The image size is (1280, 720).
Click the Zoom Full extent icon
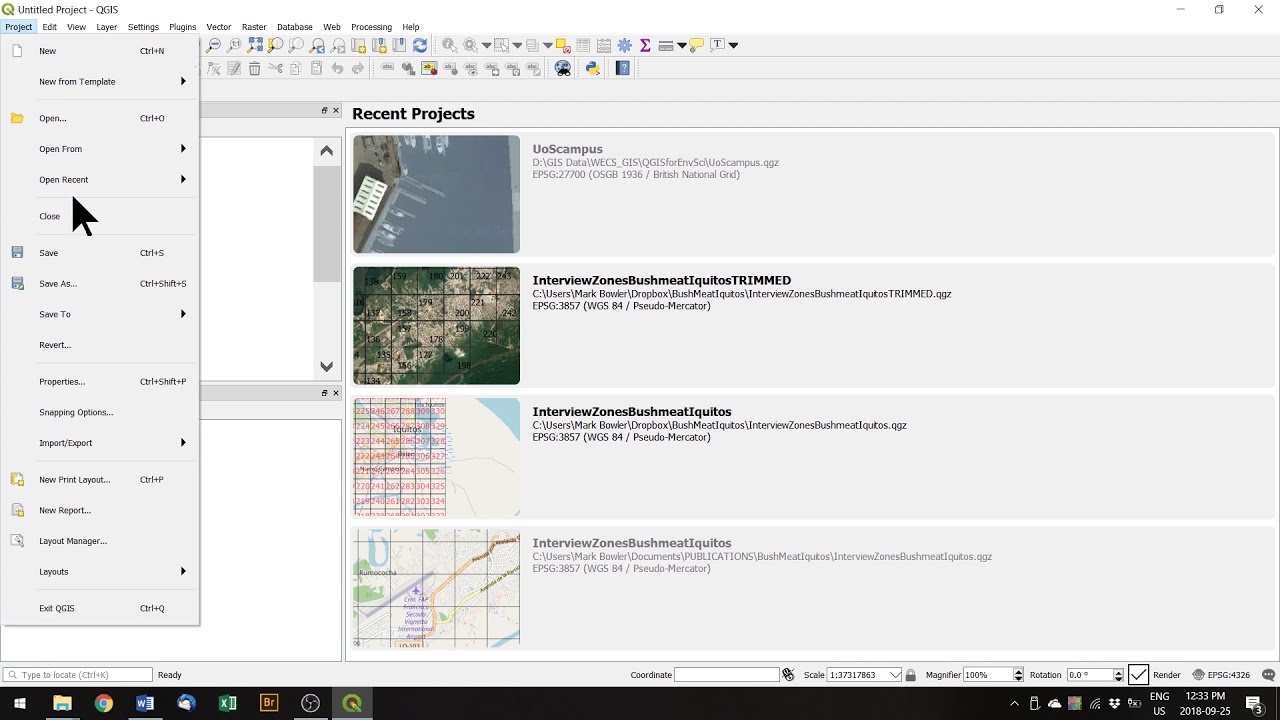(x=255, y=45)
